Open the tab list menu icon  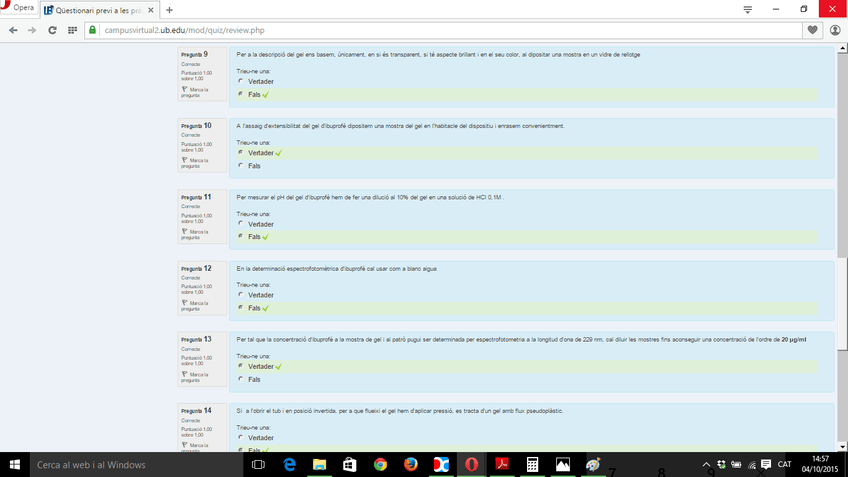point(747,9)
